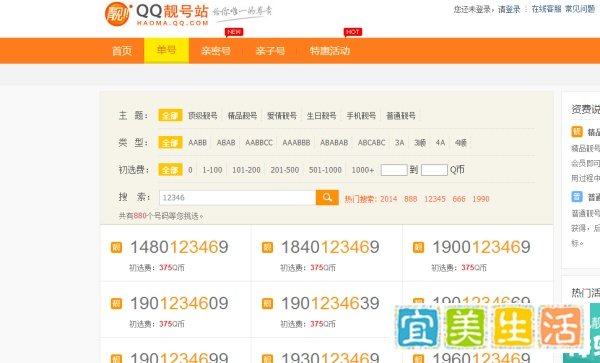Click the 靓 badge next to 1901234609
The image size is (600, 363).
point(116,304)
